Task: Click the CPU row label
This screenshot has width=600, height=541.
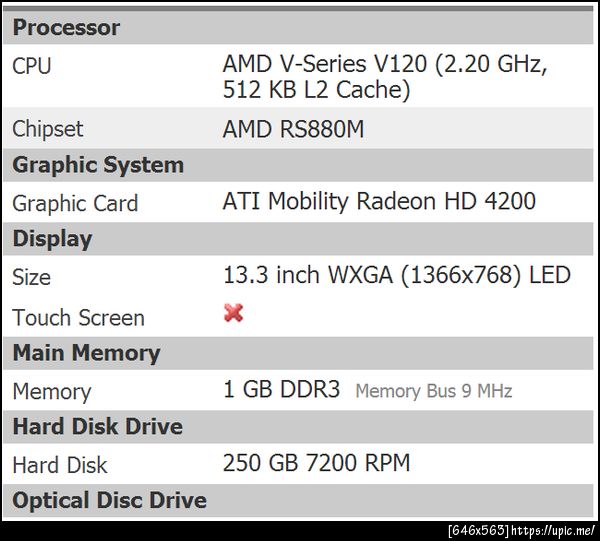Action: tap(32, 67)
